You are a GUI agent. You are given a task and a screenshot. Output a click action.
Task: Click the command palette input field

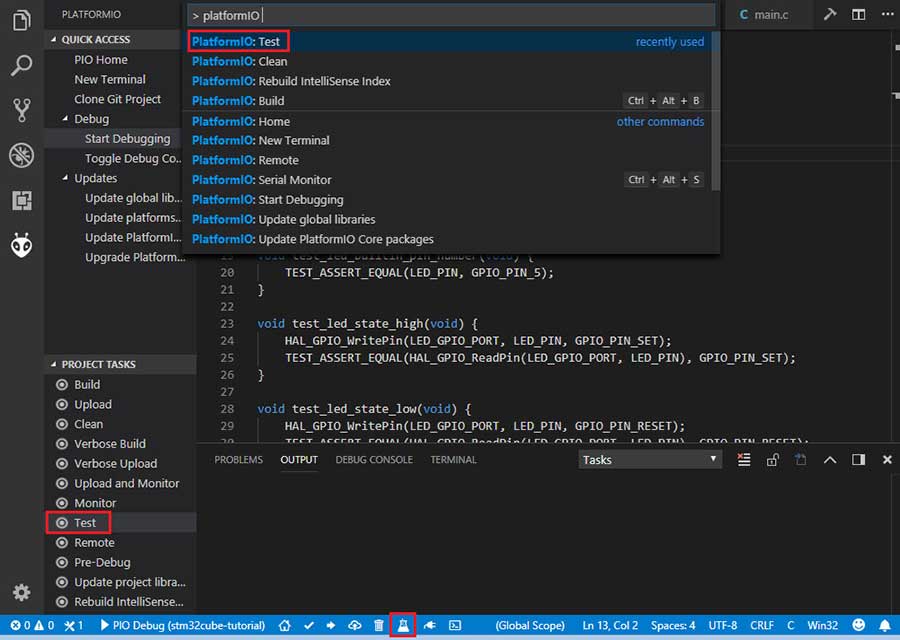(450, 15)
